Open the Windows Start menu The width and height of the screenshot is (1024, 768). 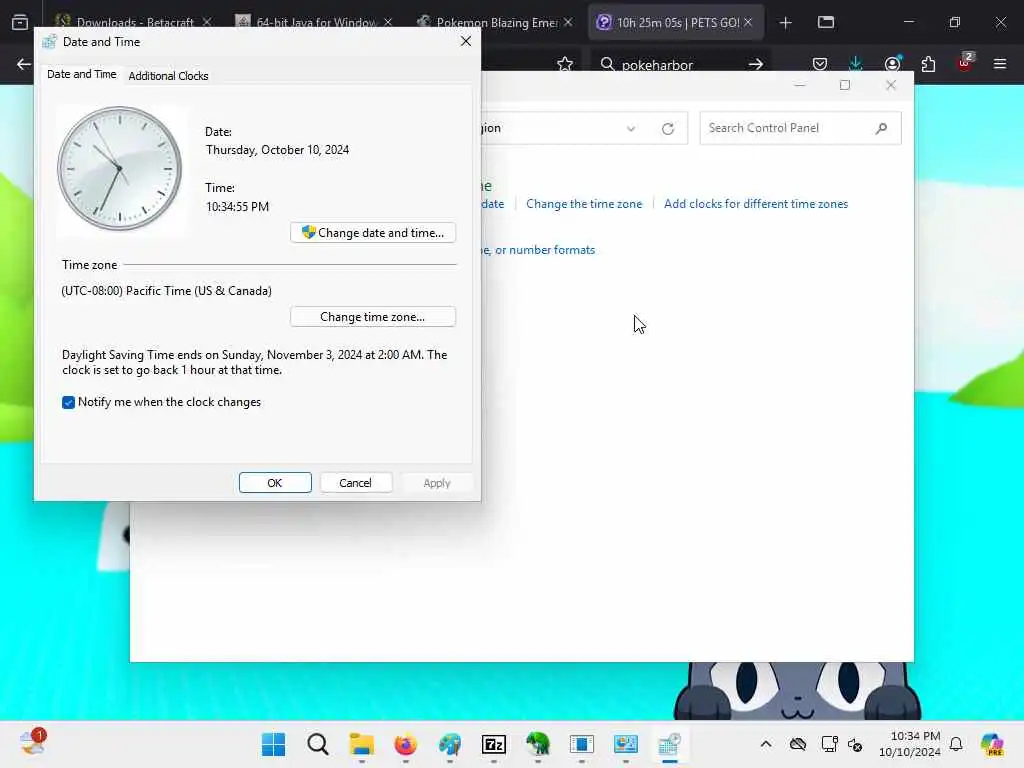[x=273, y=744]
